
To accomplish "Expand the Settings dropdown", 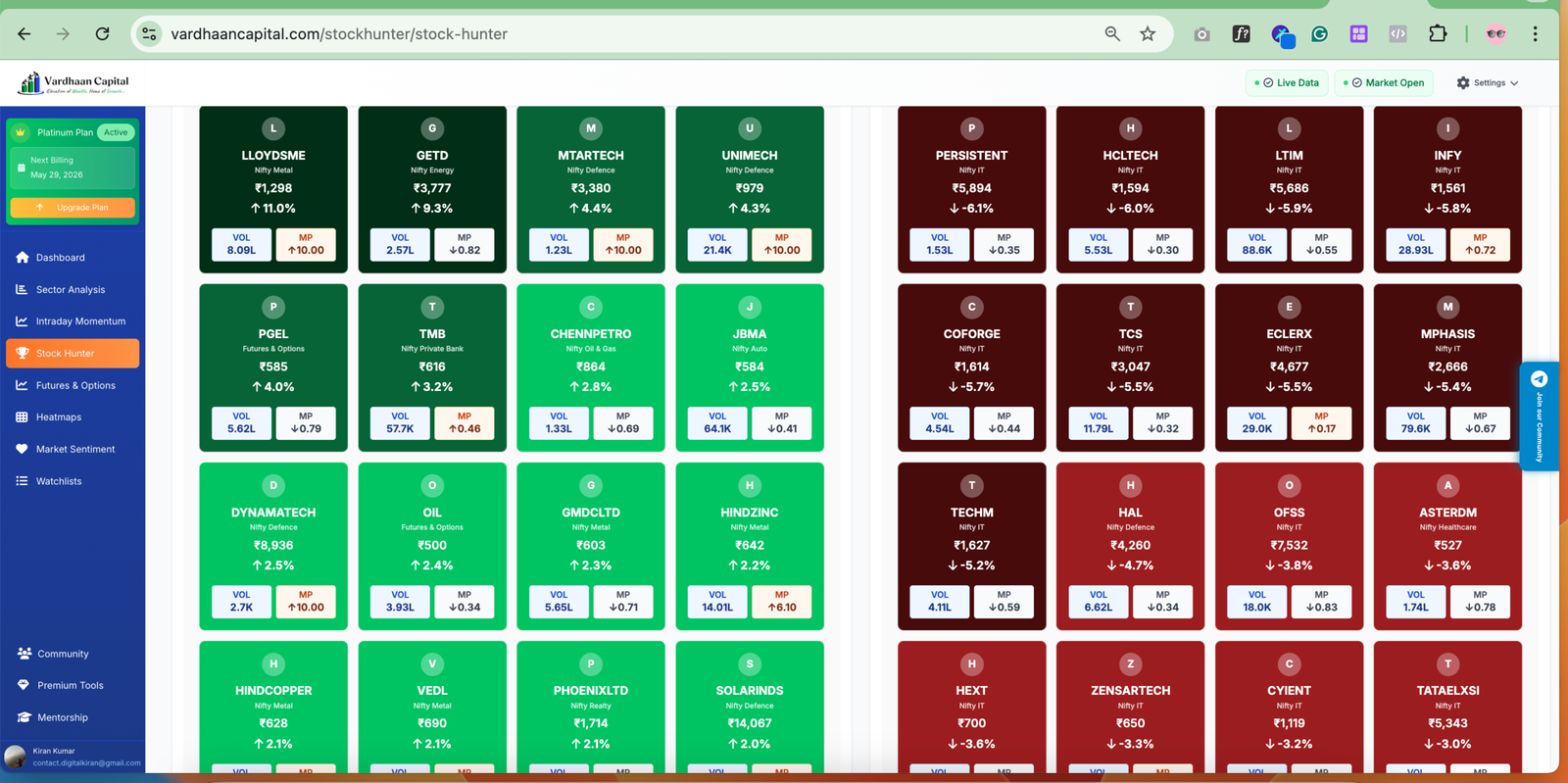I will coord(1487,83).
